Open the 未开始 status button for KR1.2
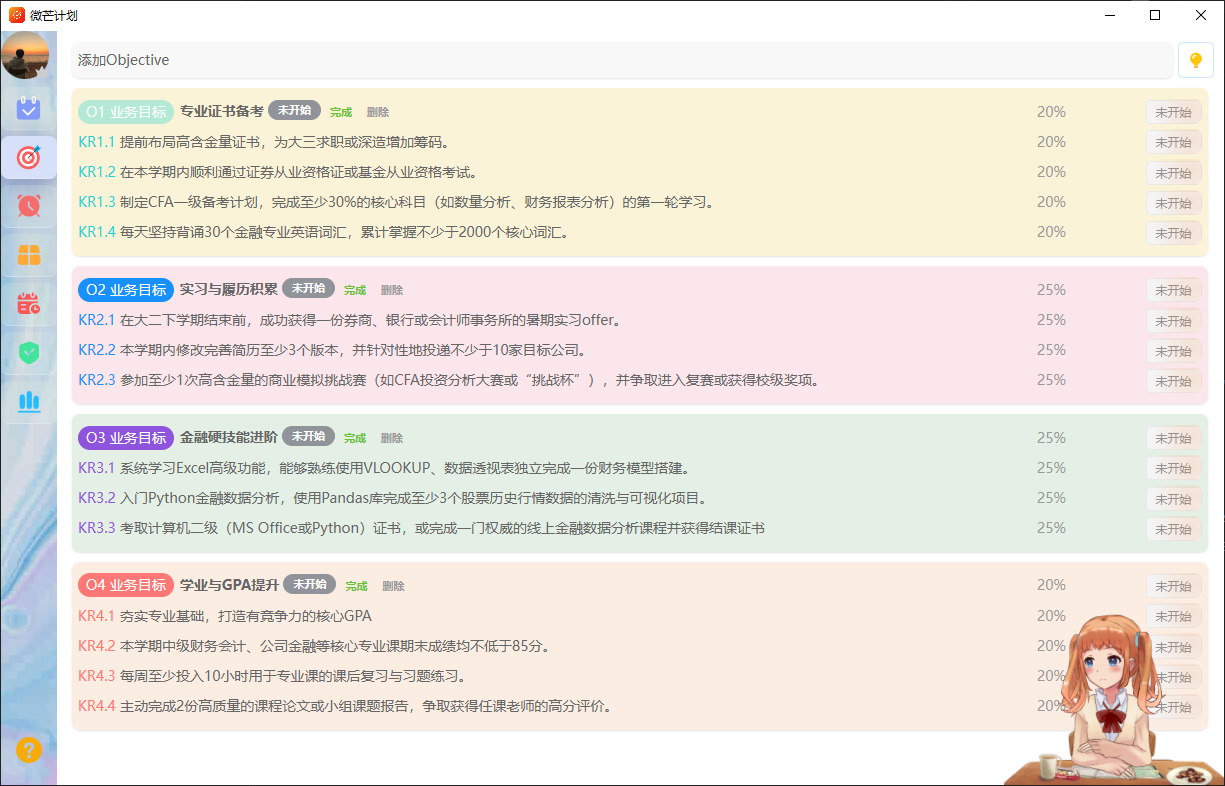Screen dimensions: 1225x786 tap(1173, 173)
